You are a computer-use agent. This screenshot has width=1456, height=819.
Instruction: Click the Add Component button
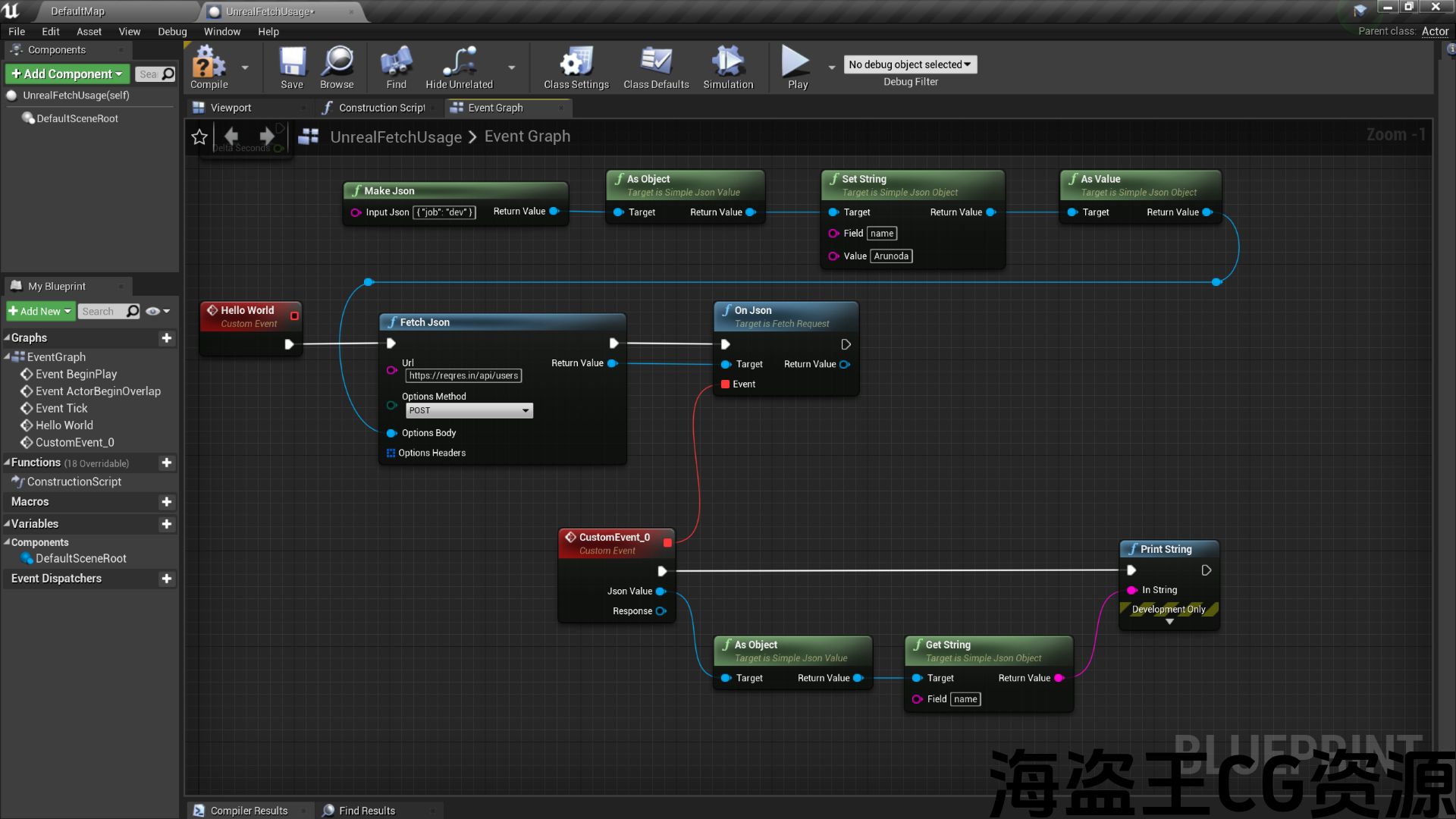pos(67,74)
